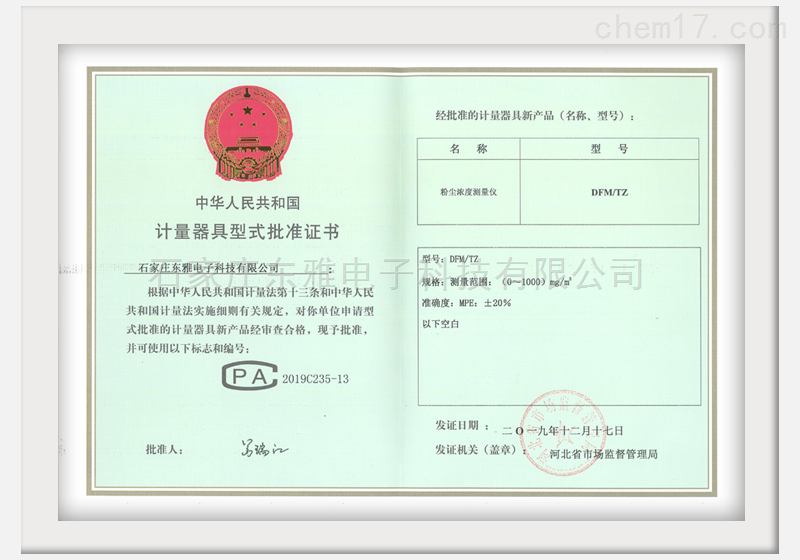
Task: Click the CPA approval mark logo
Action: [249, 376]
